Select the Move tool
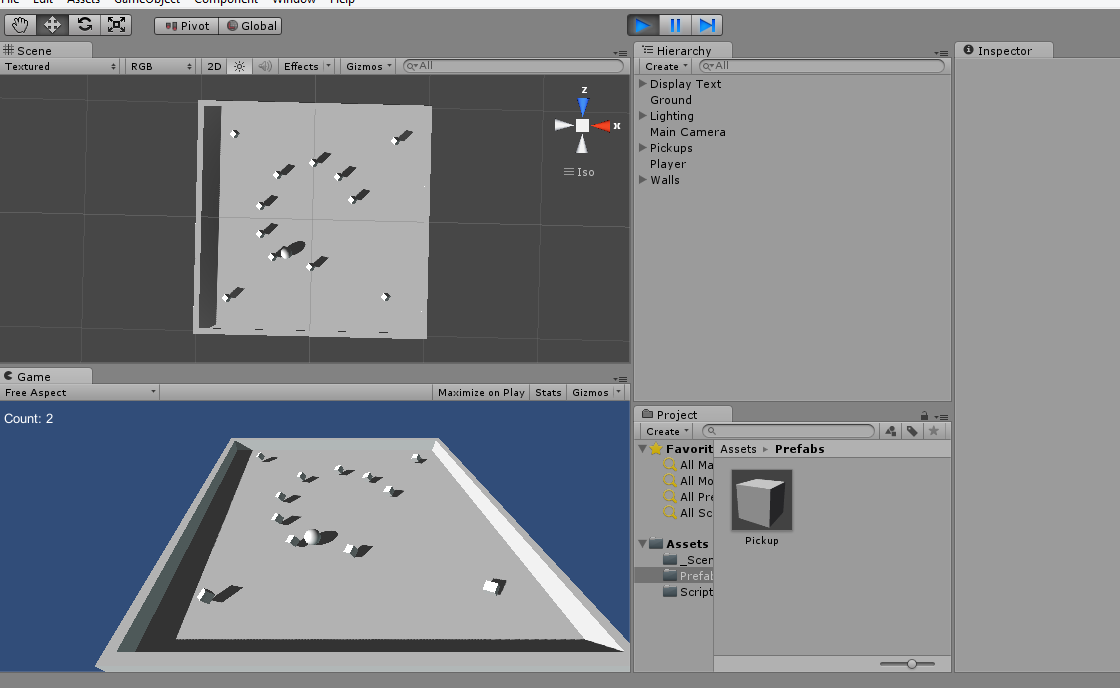The image size is (1120, 688). 52,25
